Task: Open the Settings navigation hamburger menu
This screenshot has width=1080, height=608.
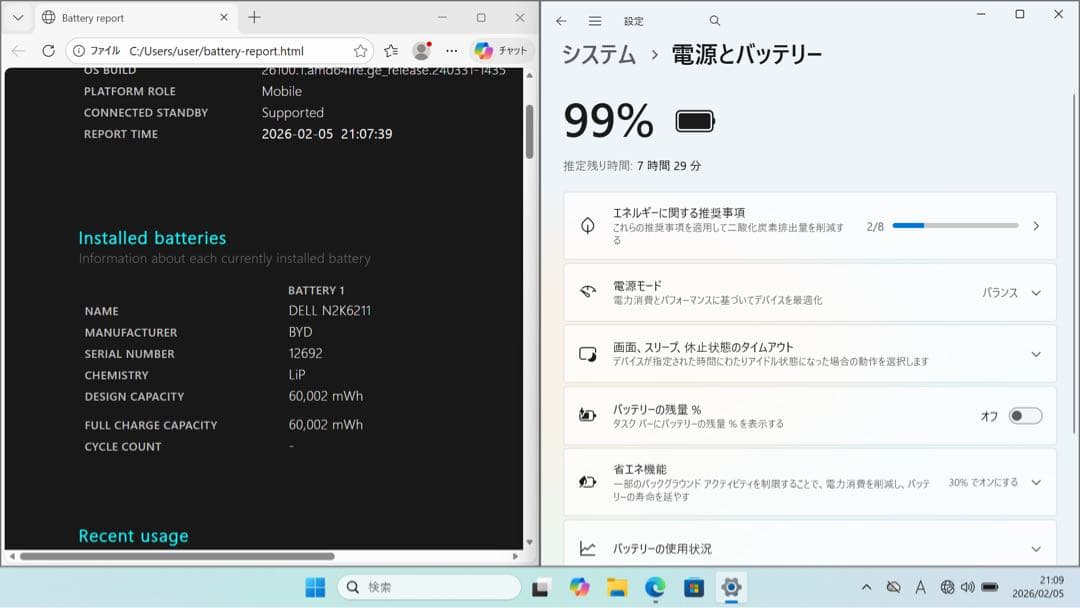Action: pos(596,20)
